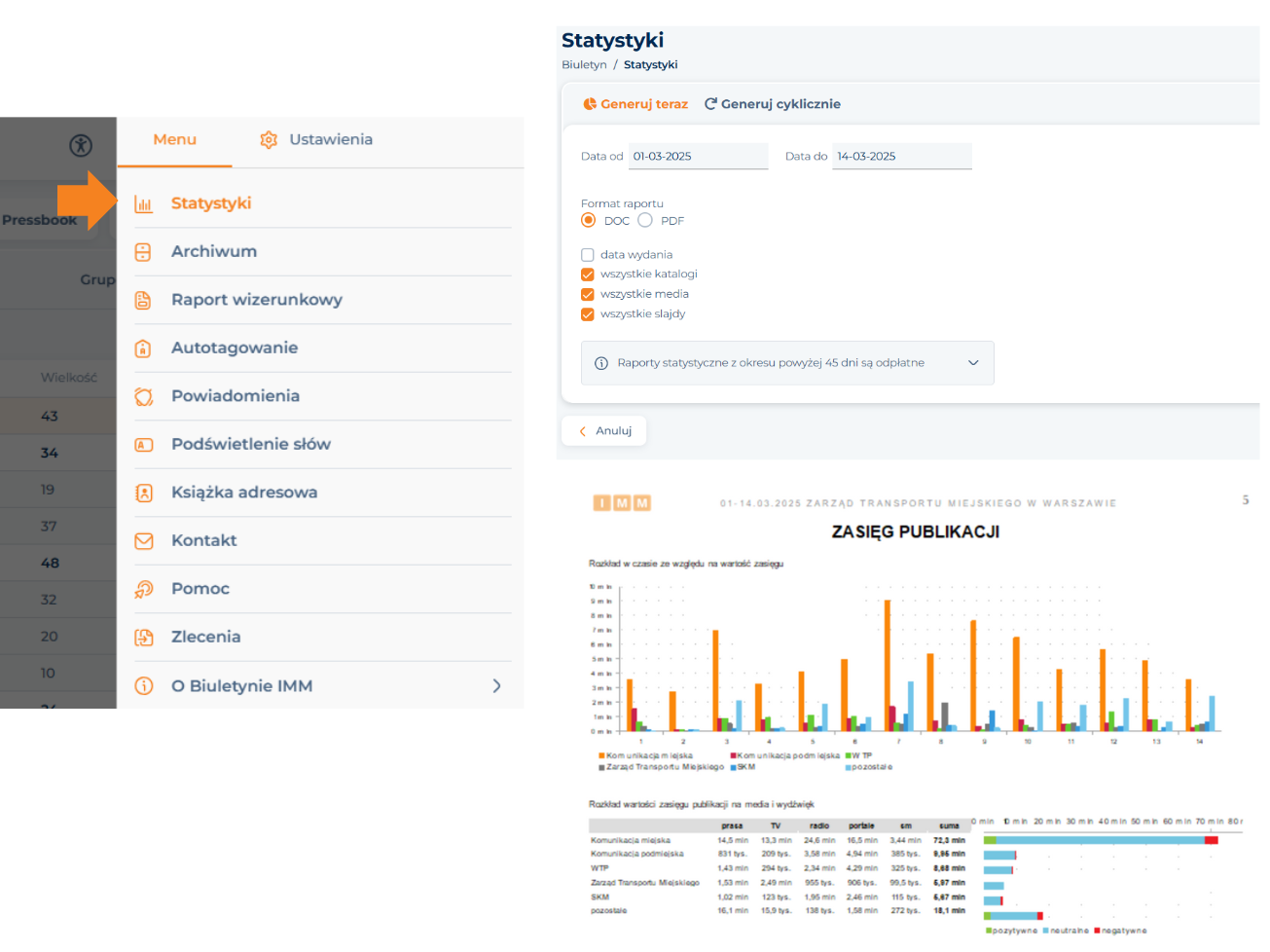Screen dimensions: 1270x952
Task: Click the refresh icon of Generuj cyklicznie
Action: coord(710,104)
